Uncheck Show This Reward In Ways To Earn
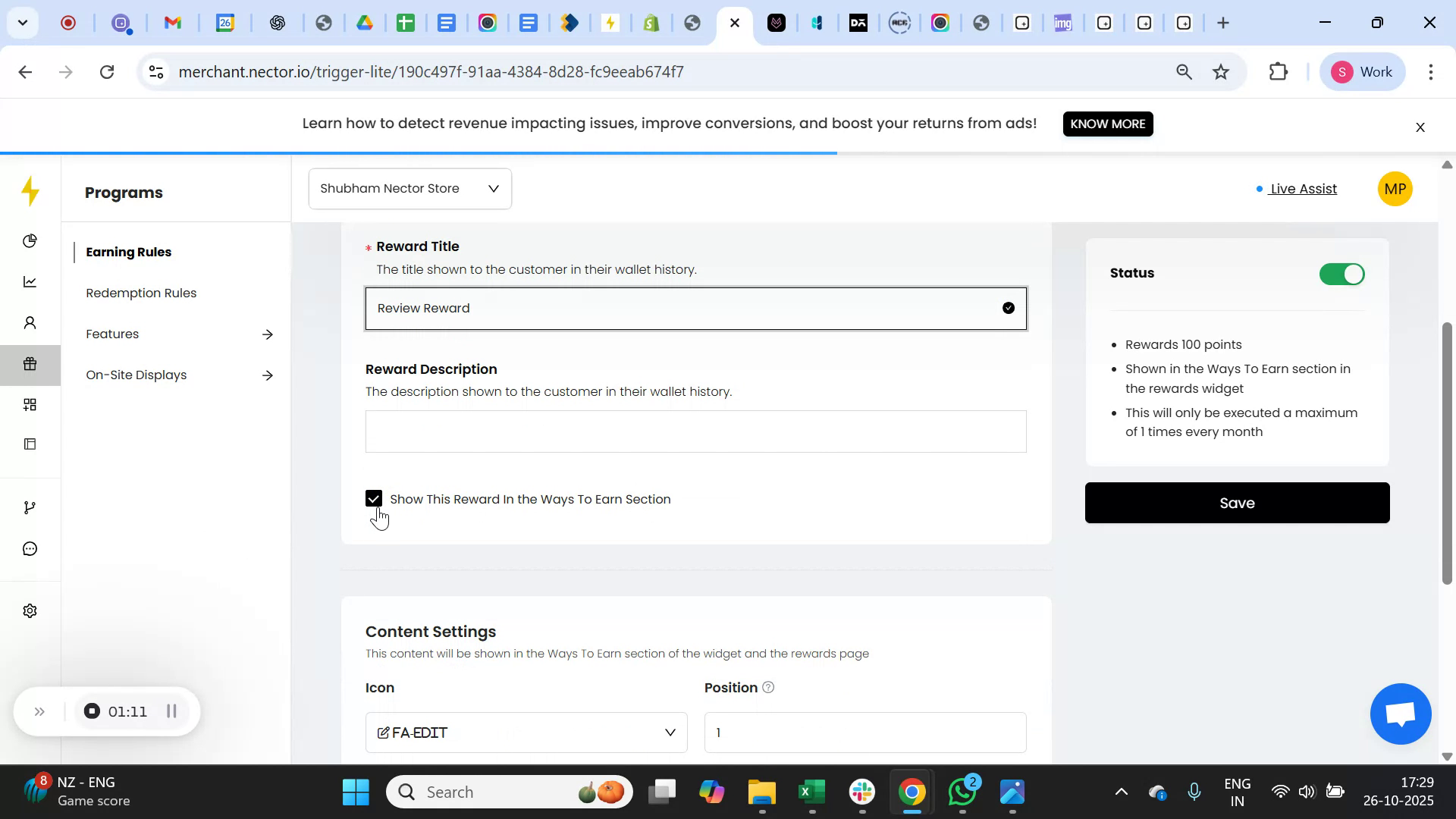1456x819 pixels. (x=373, y=498)
